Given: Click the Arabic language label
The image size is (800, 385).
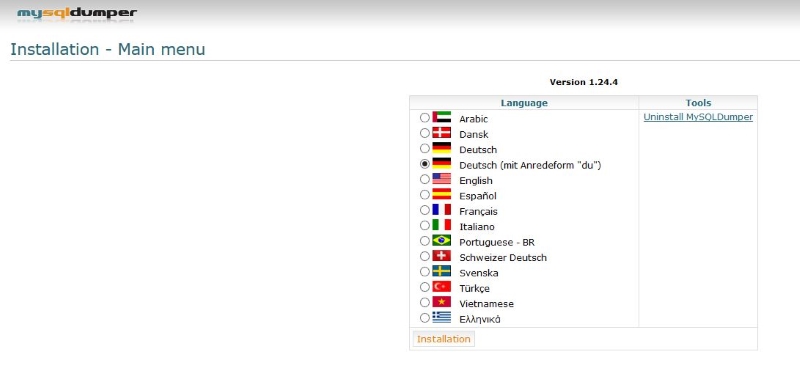Looking at the screenshot, I should [x=473, y=119].
